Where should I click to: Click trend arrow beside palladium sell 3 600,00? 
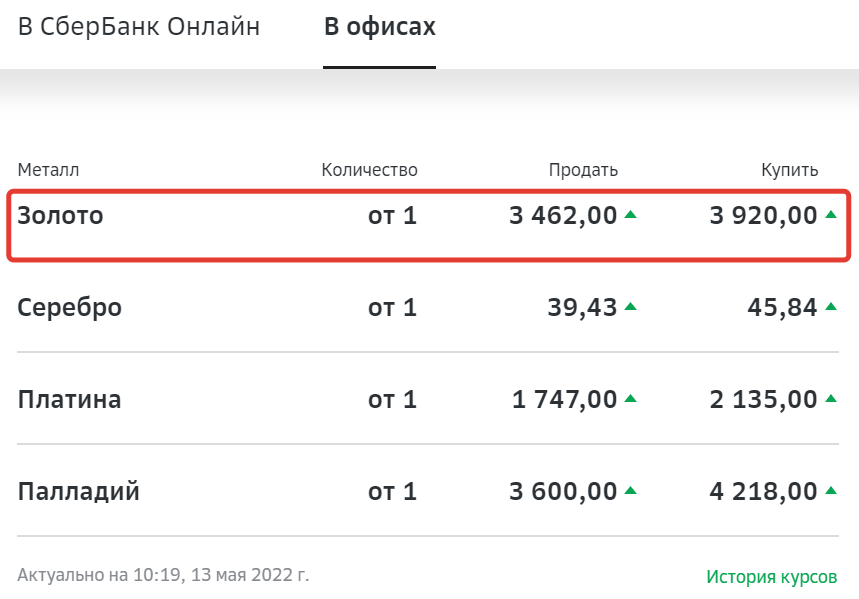coord(630,491)
